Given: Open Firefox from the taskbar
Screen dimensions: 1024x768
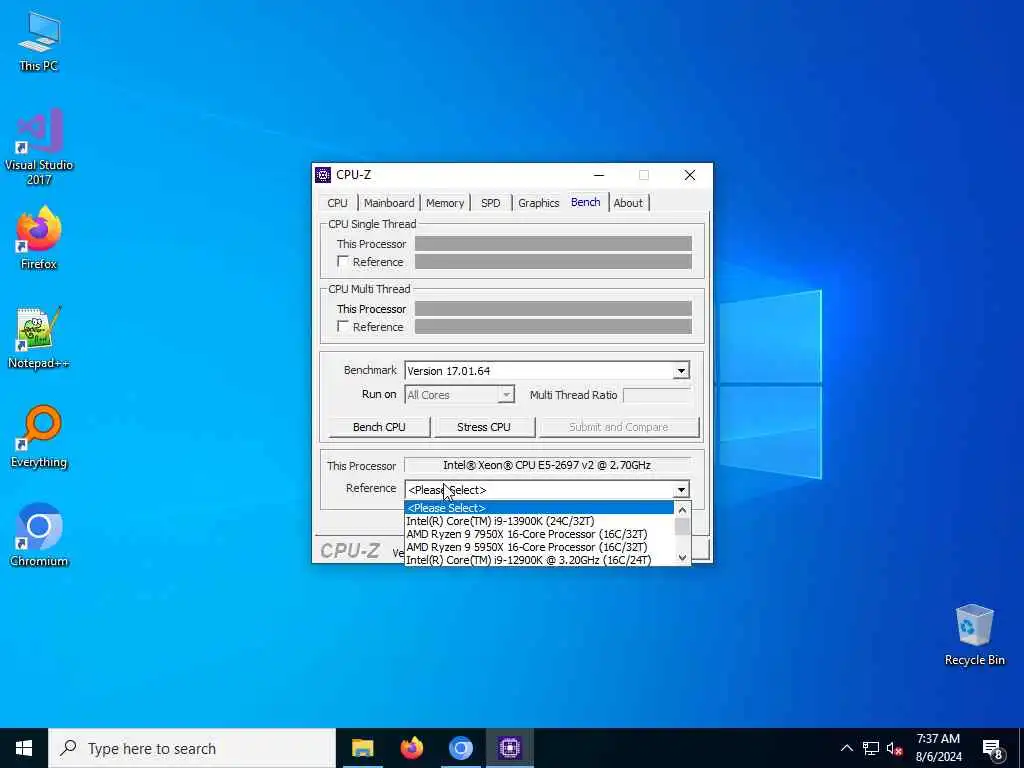Looking at the screenshot, I should click(411, 748).
